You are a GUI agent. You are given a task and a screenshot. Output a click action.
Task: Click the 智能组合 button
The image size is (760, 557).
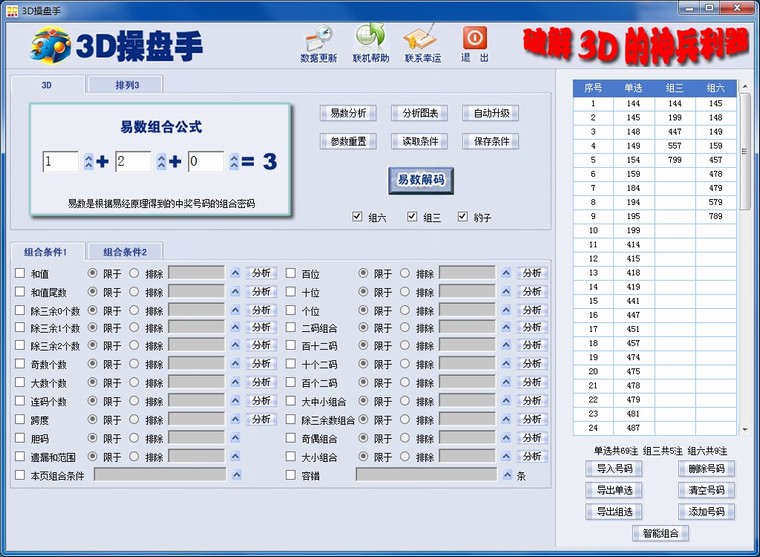(x=660, y=534)
